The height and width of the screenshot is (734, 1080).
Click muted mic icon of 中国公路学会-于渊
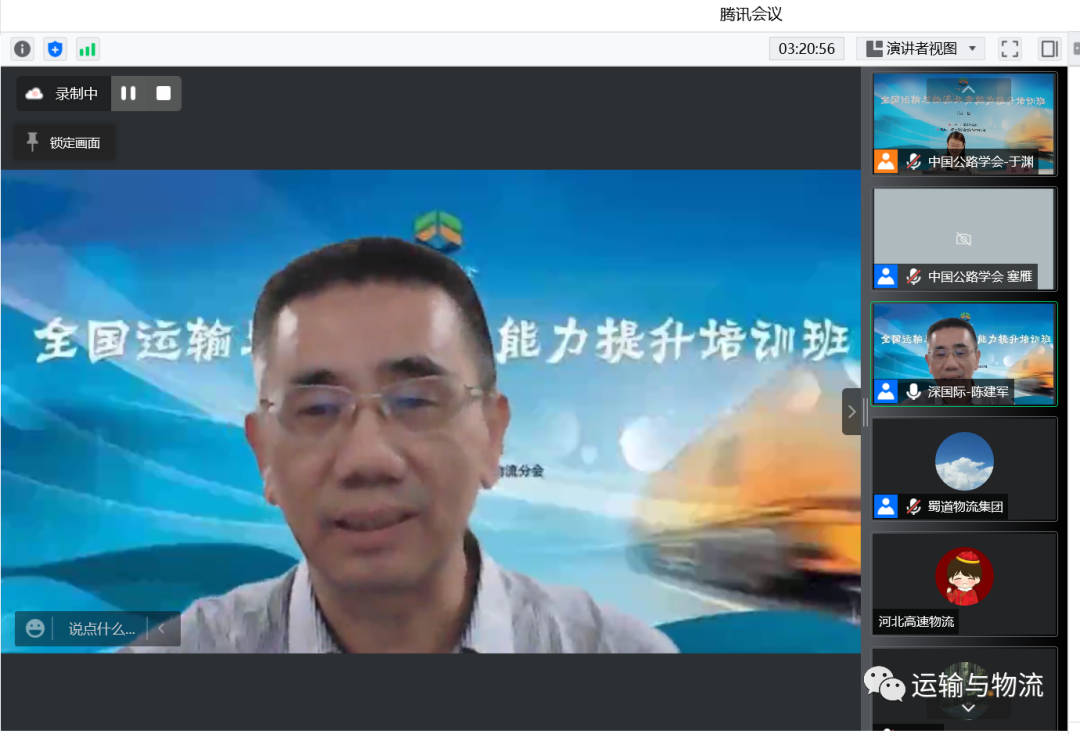pos(913,162)
